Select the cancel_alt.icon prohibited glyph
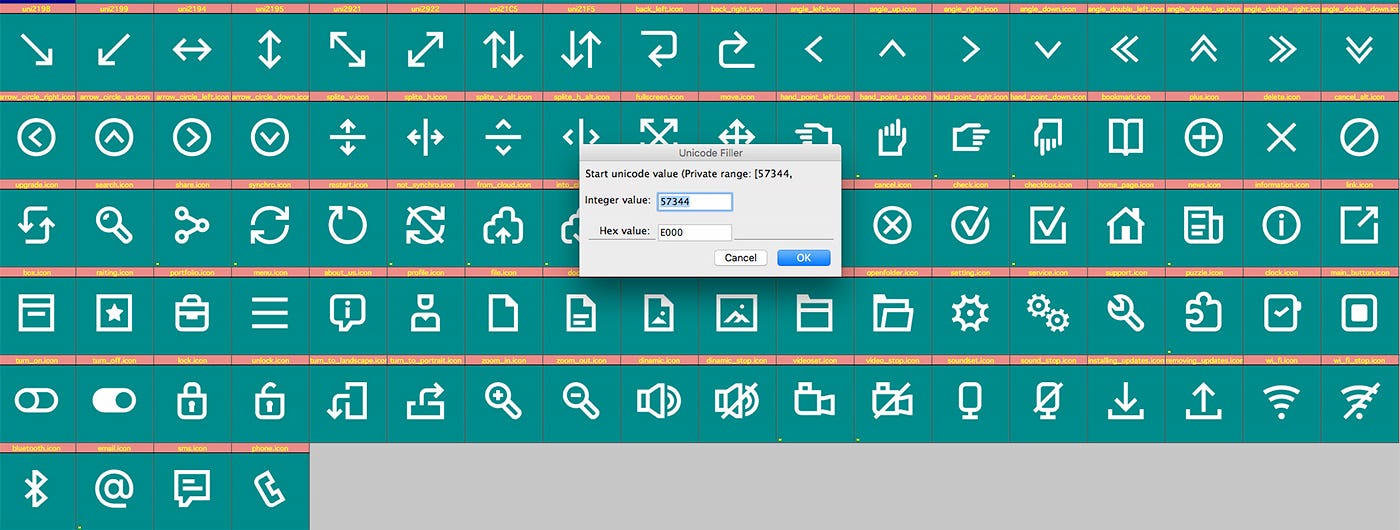The image size is (1400, 530). click(1359, 138)
